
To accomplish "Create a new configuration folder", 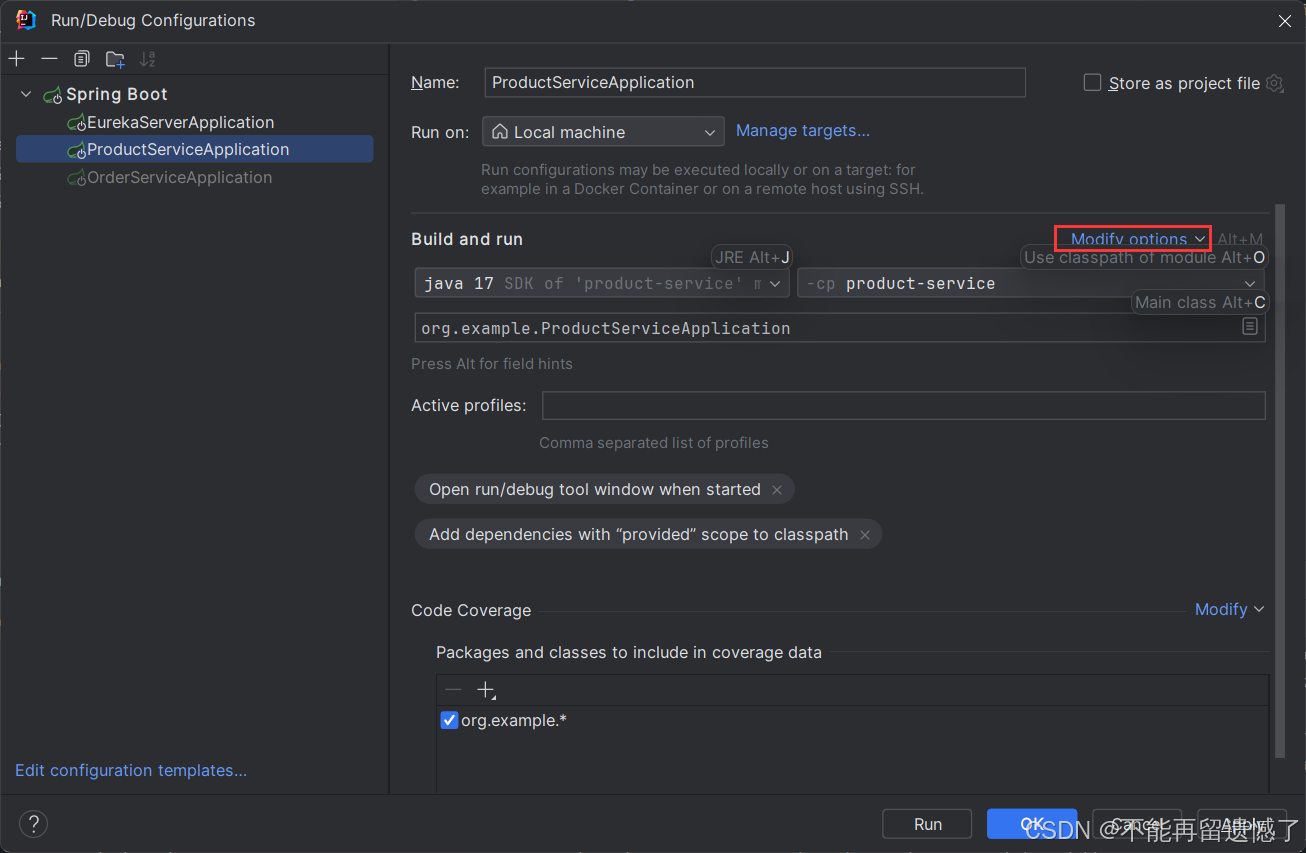I will coord(115,59).
